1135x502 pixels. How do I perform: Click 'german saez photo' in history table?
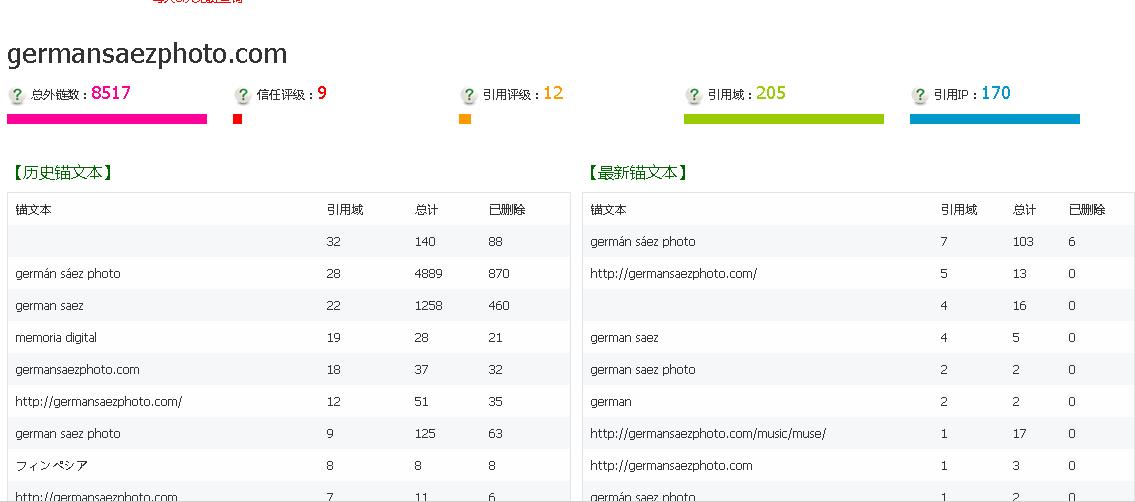[68, 434]
